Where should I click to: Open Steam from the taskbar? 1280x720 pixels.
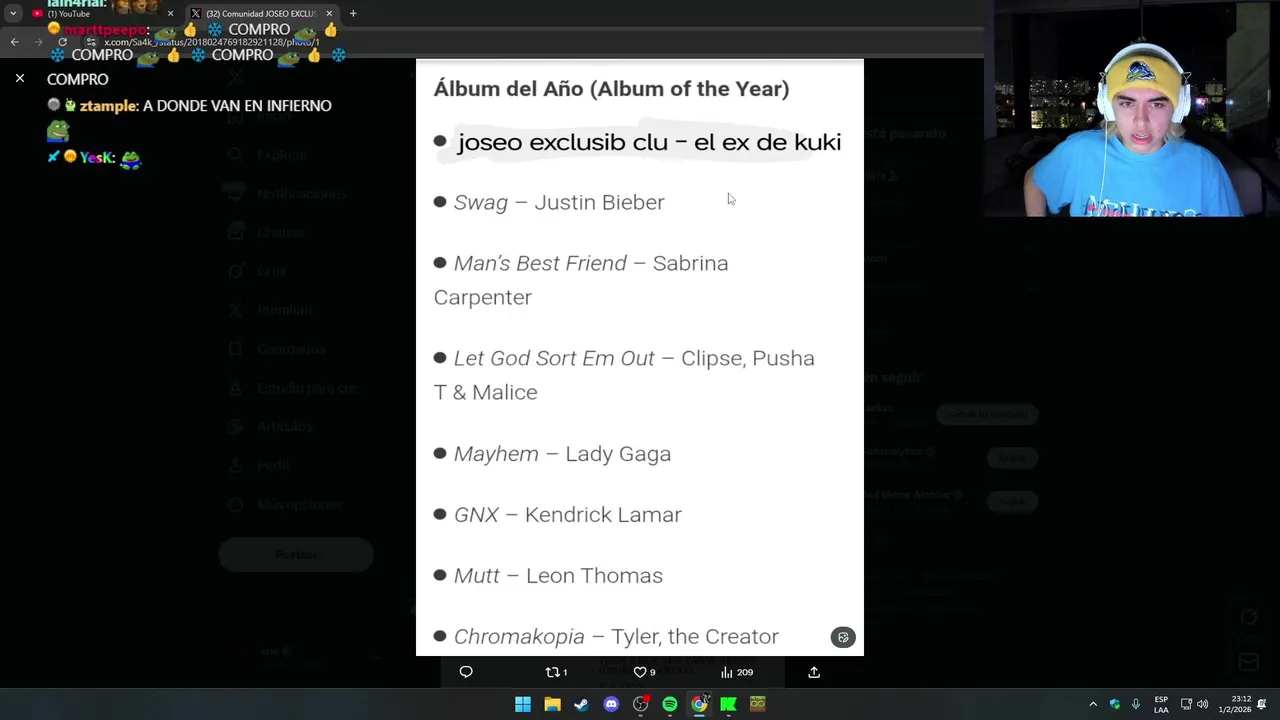[x=581, y=704]
